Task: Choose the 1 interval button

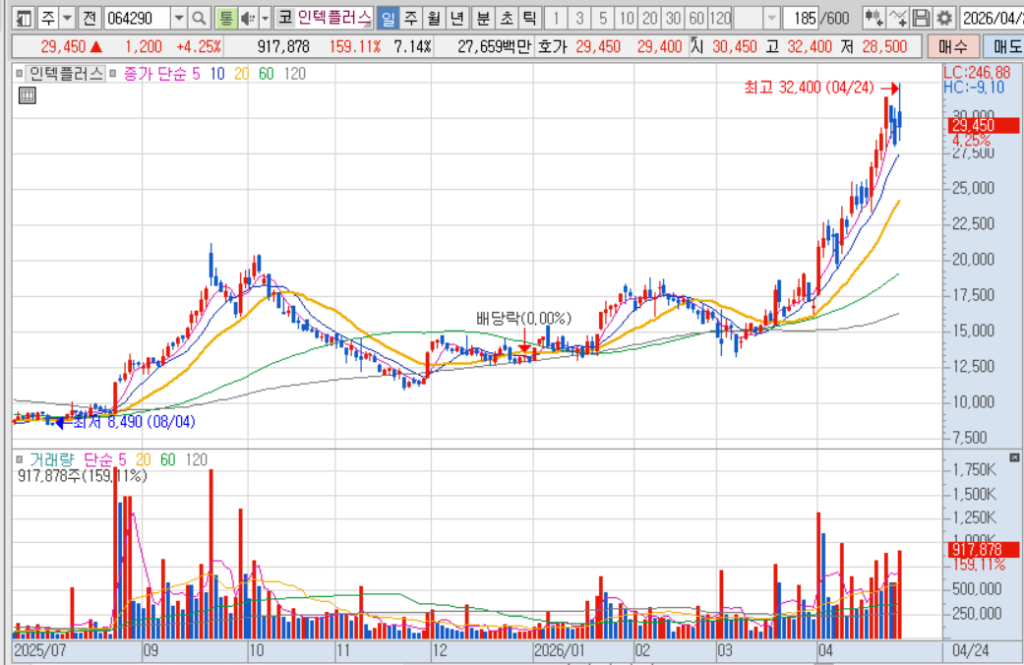Action: click(556, 18)
